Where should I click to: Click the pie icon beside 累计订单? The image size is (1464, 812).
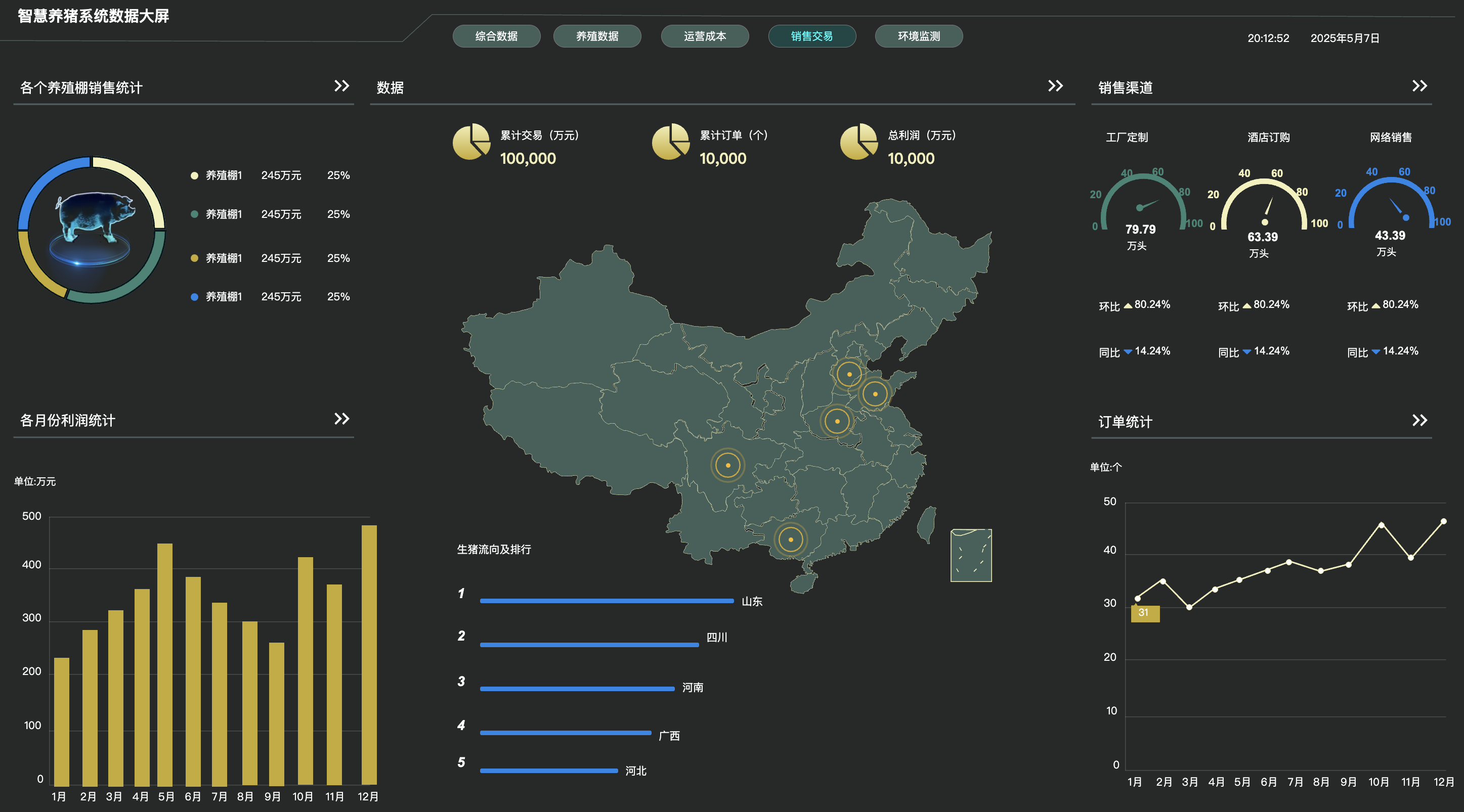(x=671, y=142)
